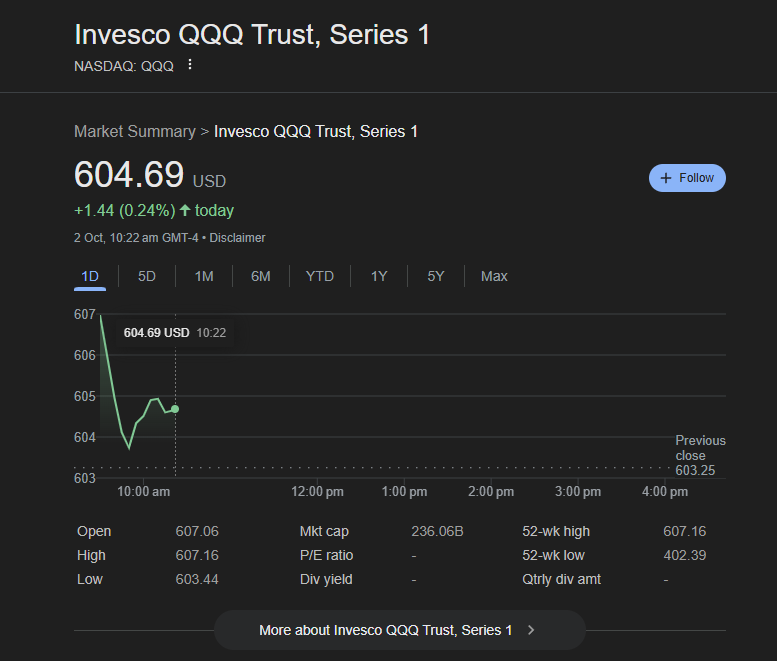Click the P/E ratio label
This screenshot has height=661, width=777.
point(326,555)
